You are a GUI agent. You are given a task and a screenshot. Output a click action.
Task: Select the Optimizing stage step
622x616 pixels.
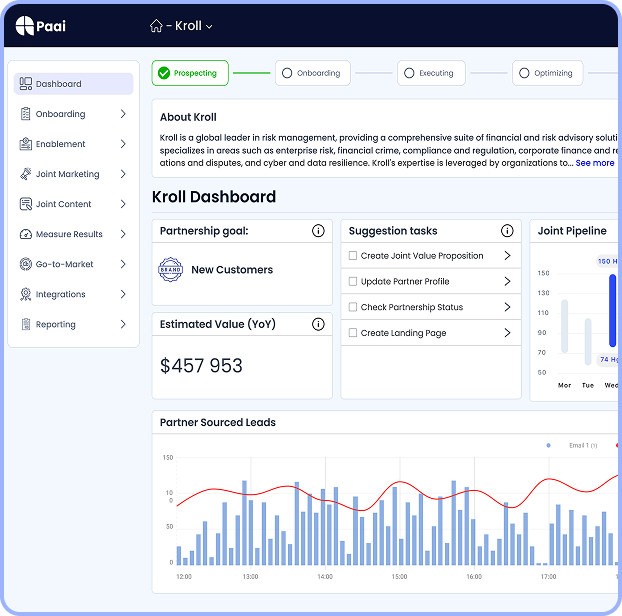click(x=547, y=73)
